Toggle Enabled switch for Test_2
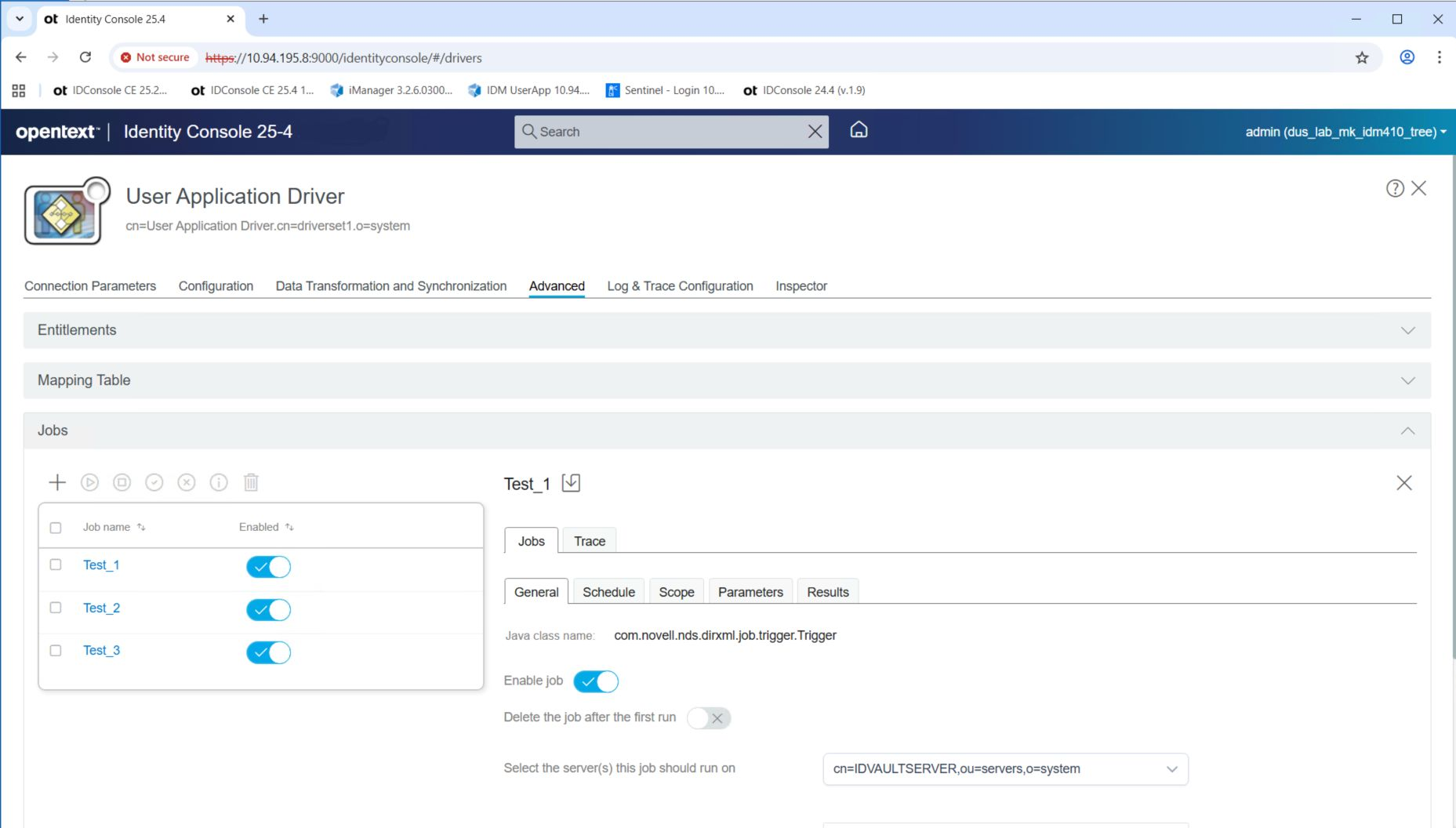 tap(268, 609)
